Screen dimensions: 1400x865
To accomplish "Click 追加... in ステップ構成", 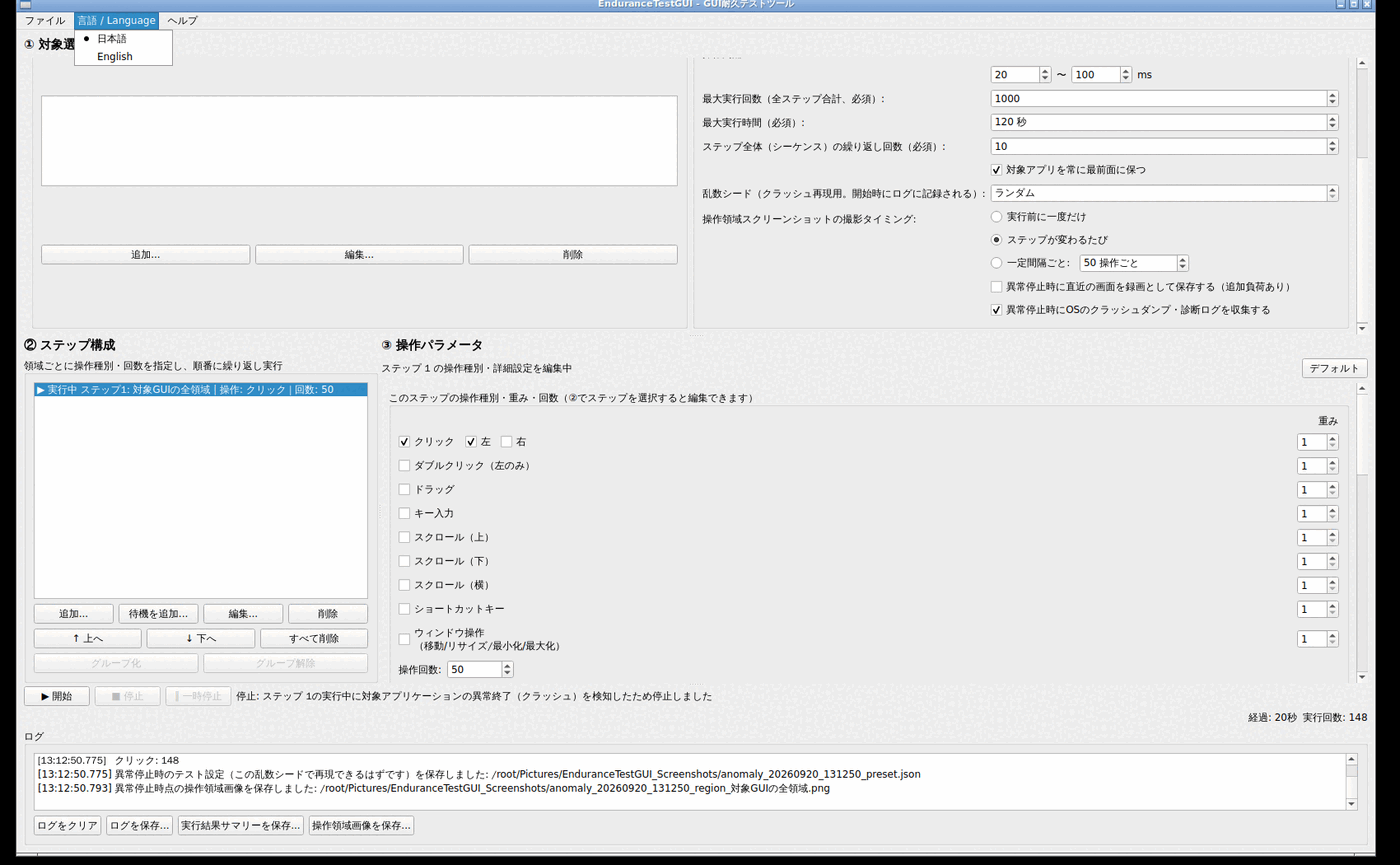I will (73, 613).
